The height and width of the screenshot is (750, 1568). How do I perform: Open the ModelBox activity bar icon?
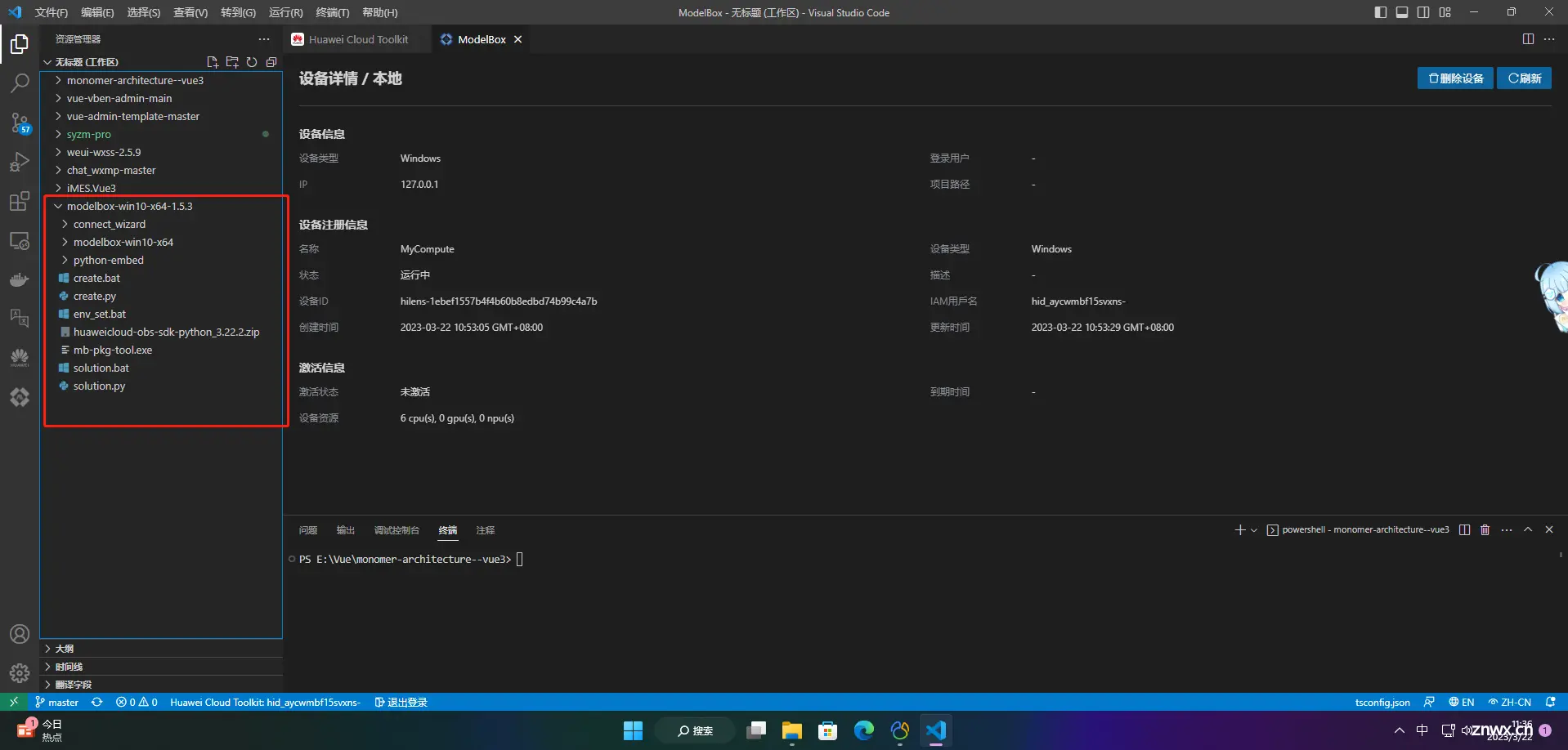pyautogui.click(x=20, y=397)
